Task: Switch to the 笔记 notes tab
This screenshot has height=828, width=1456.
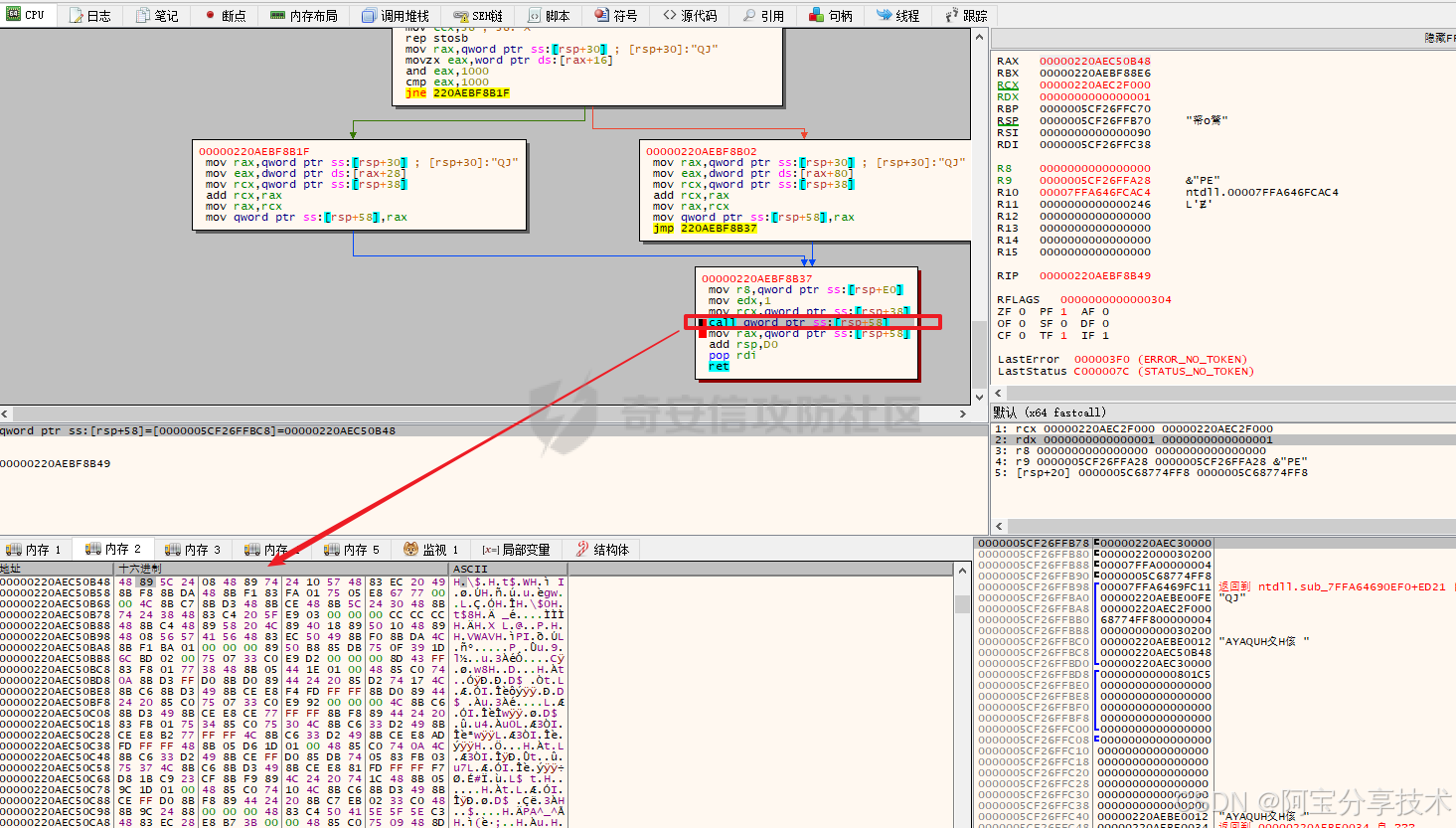Action: [x=157, y=15]
